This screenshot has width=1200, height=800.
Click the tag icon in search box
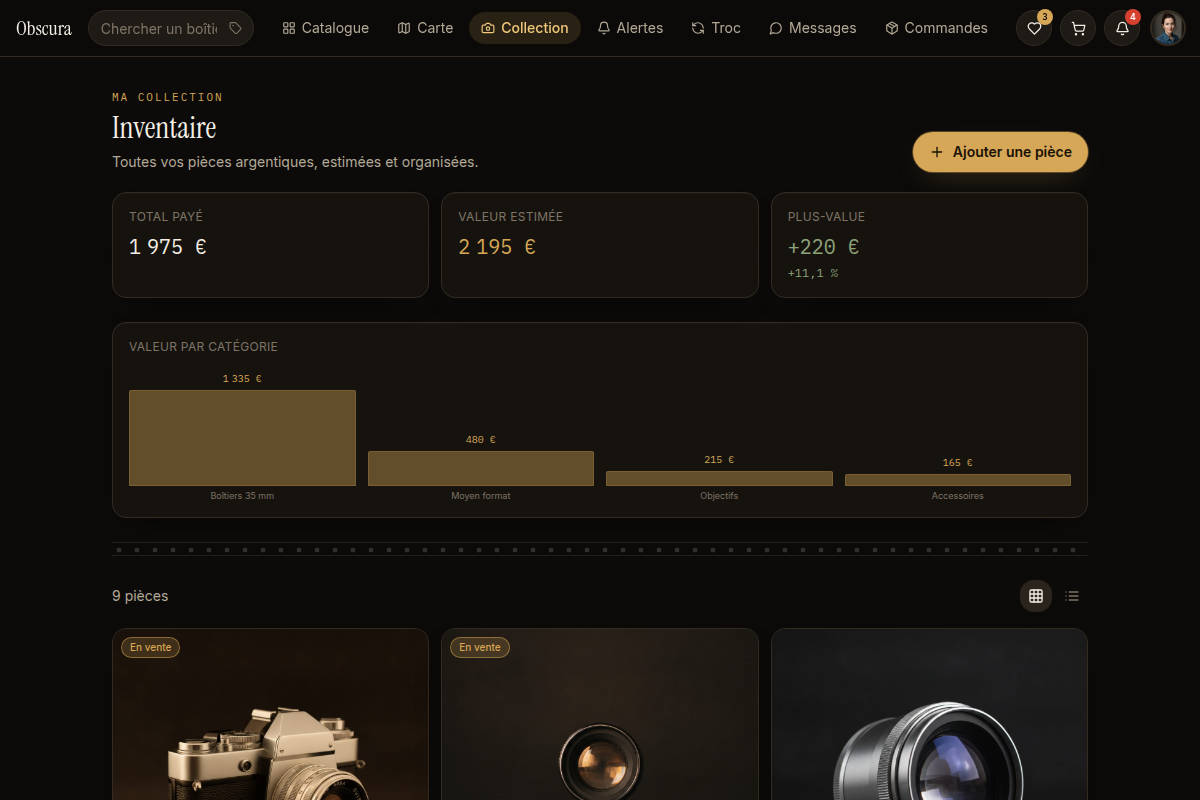235,28
